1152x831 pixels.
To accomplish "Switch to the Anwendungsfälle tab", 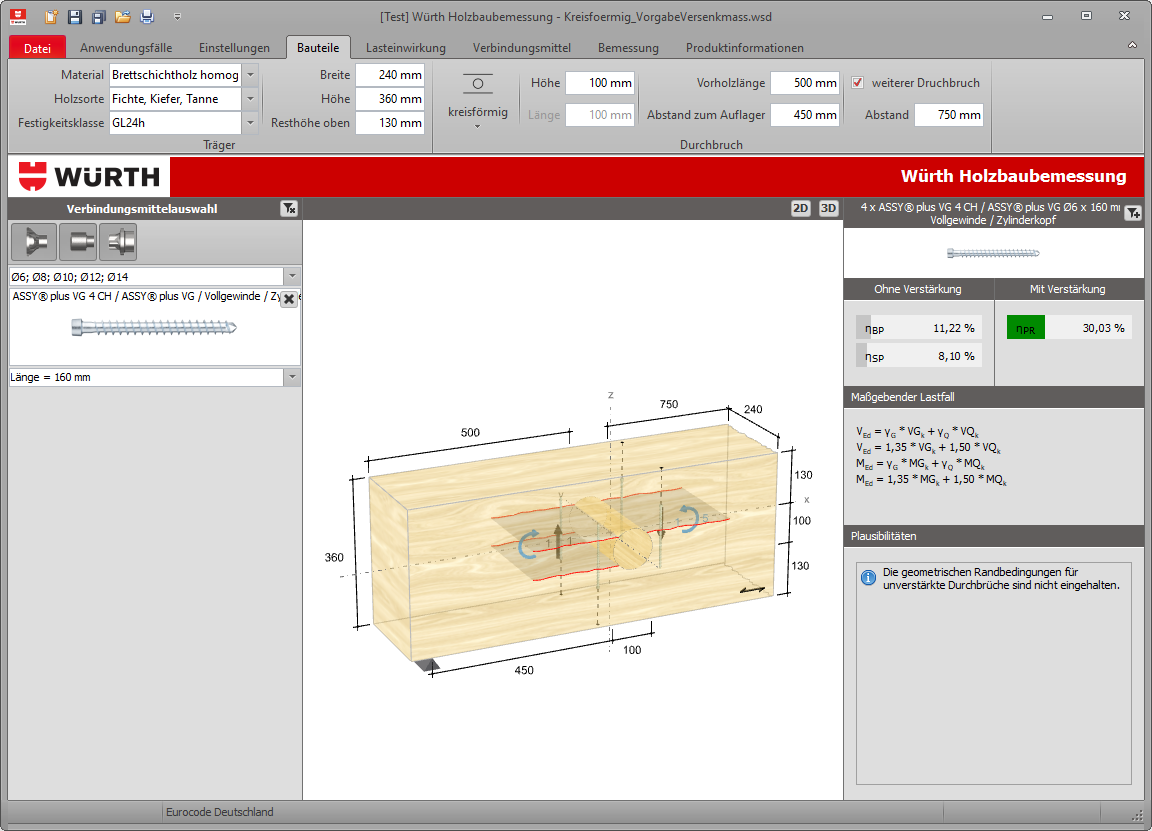I will (126, 48).
